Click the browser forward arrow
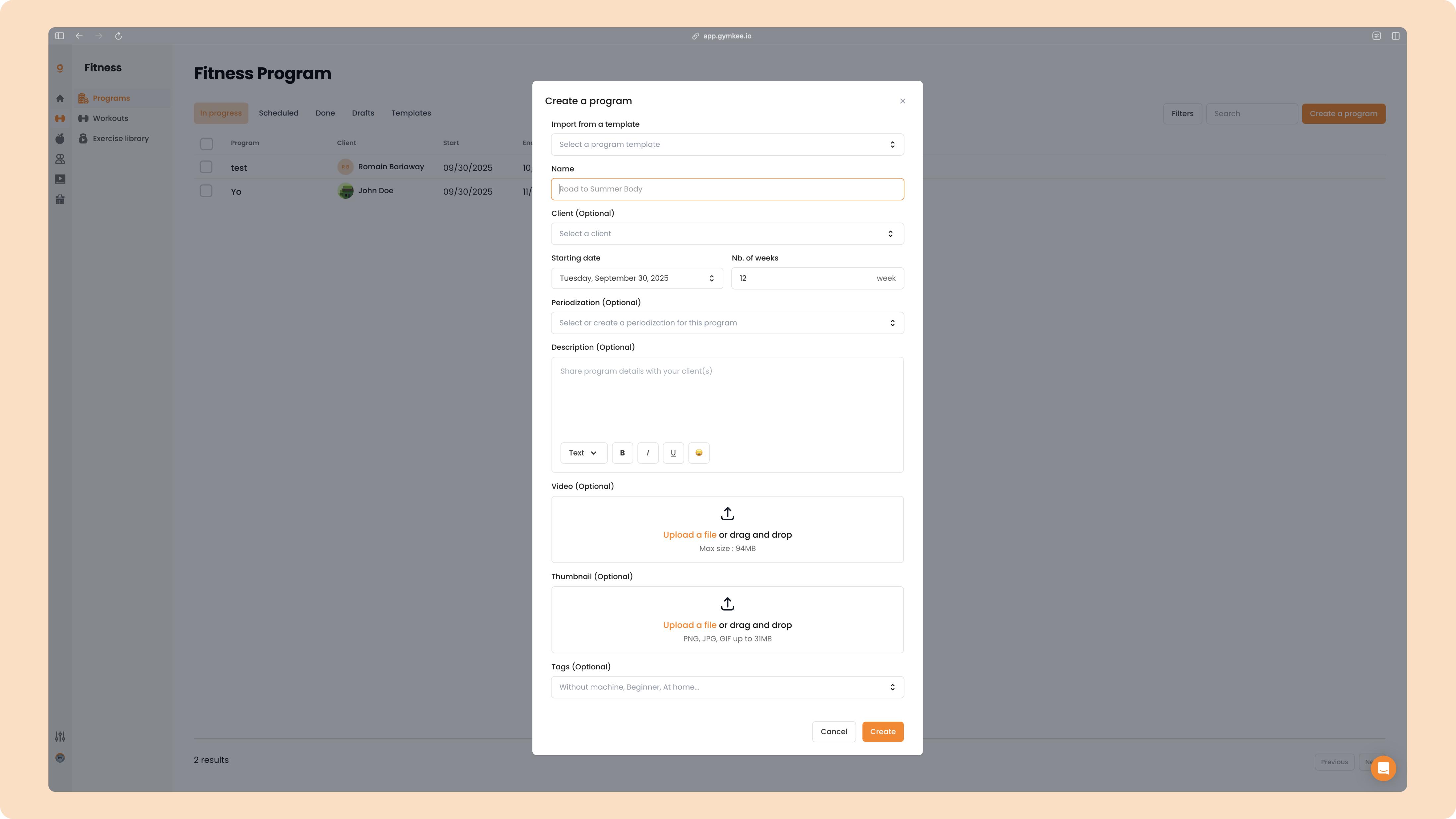This screenshot has height=819, width=1456. pyautogui.click(x=99, y=36)
